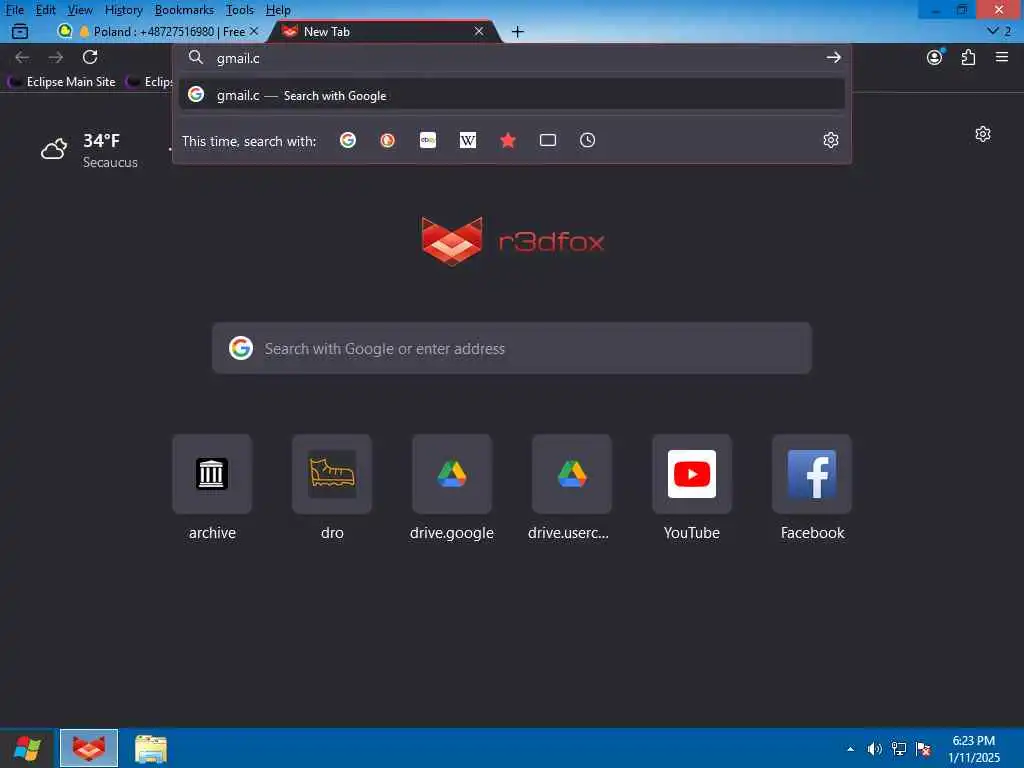The height and width of the screenshot is (768, 1024).
Task: Open the Firefox View icon
Action: (20, 31)
